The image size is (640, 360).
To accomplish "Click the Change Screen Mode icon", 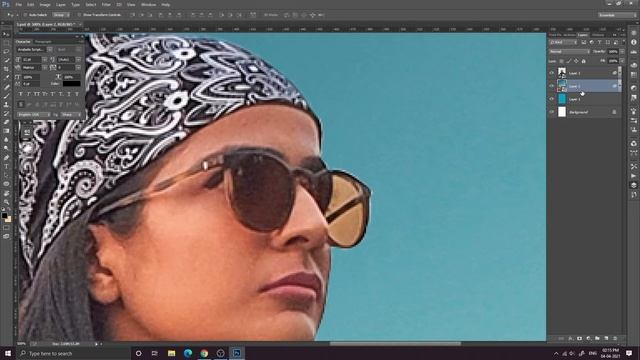I will 6,236.
